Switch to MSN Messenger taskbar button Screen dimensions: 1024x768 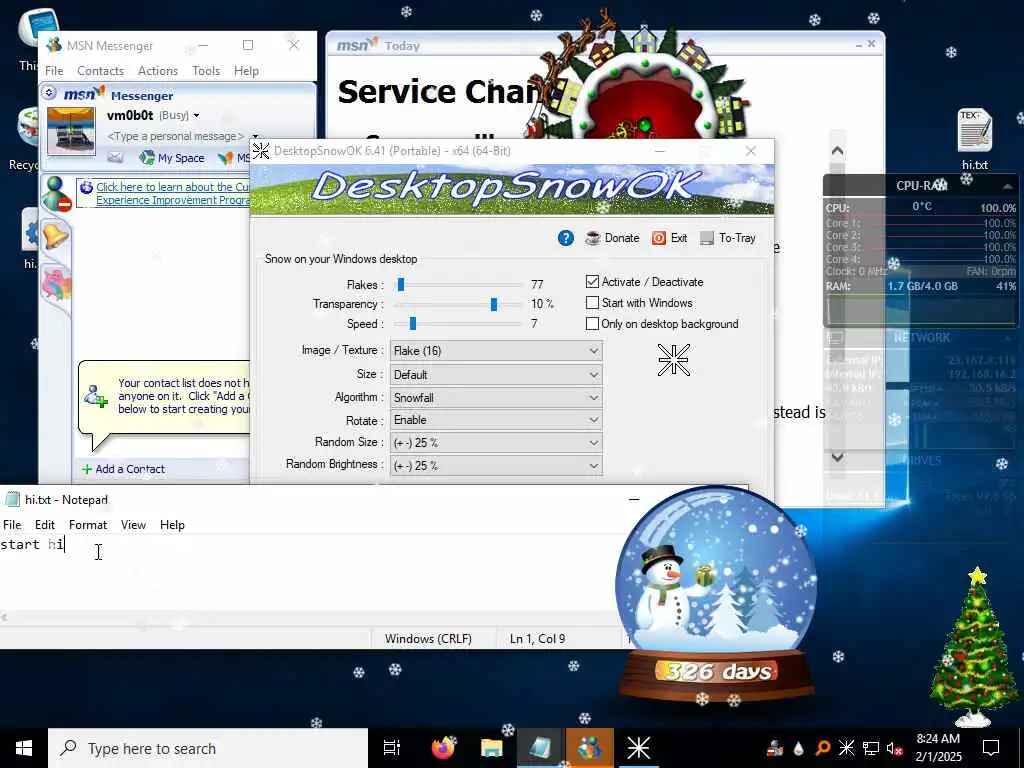tap(589, 748)
